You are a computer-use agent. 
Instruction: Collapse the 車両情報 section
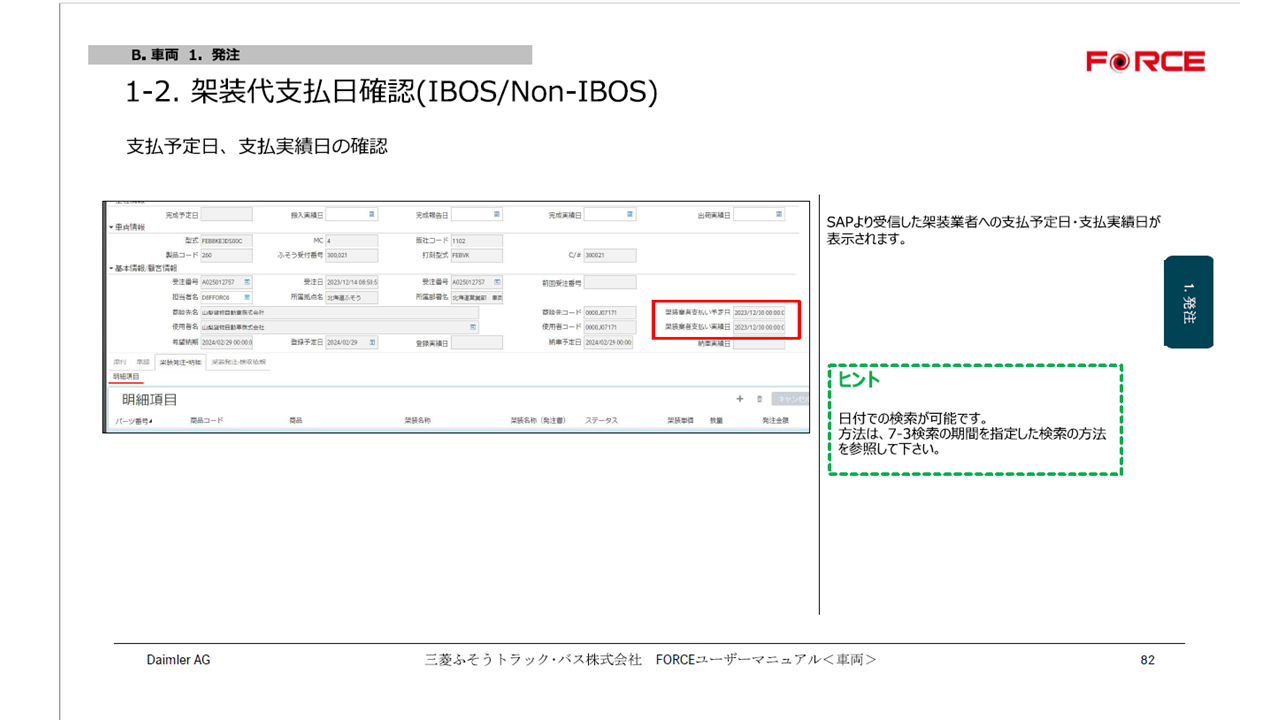[x=110, y=227]
